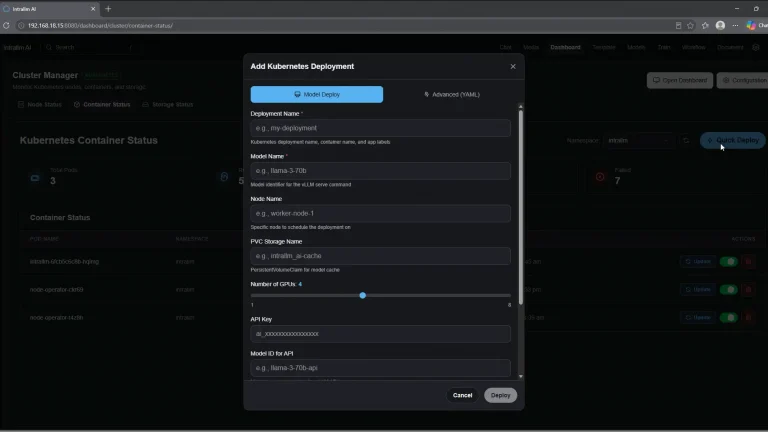
Task: Select the Container Status tab
Action: point(102,105)
